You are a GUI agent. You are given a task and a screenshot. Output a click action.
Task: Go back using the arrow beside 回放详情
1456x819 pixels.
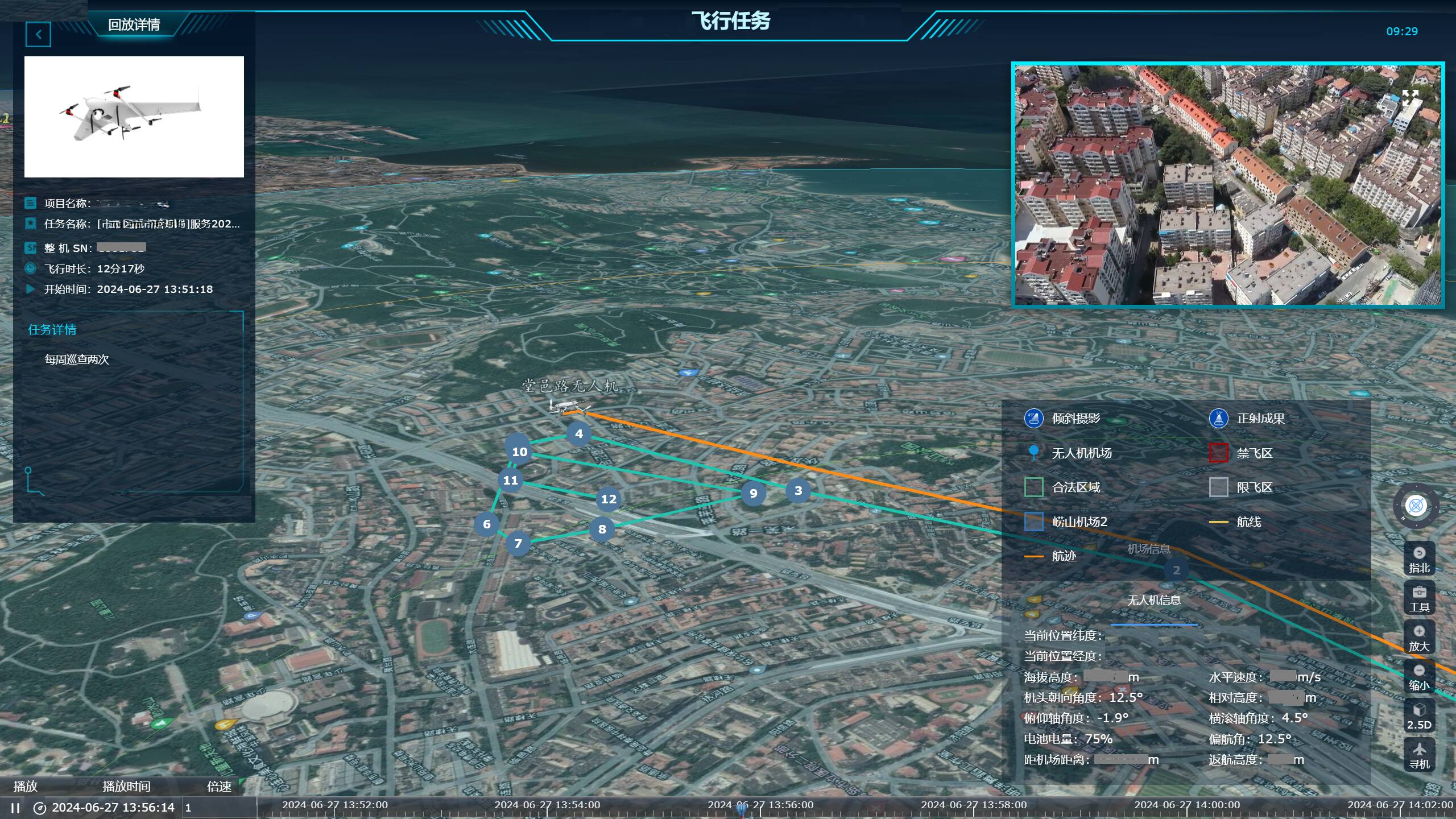coord(38,35)
